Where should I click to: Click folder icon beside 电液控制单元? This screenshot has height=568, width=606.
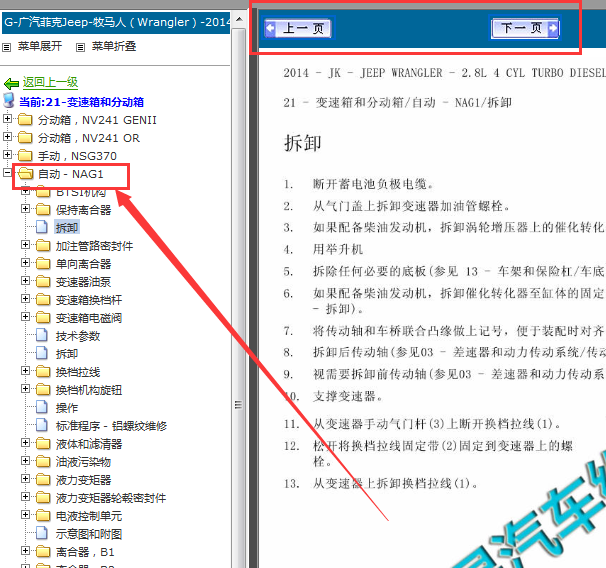pos(43,515)
